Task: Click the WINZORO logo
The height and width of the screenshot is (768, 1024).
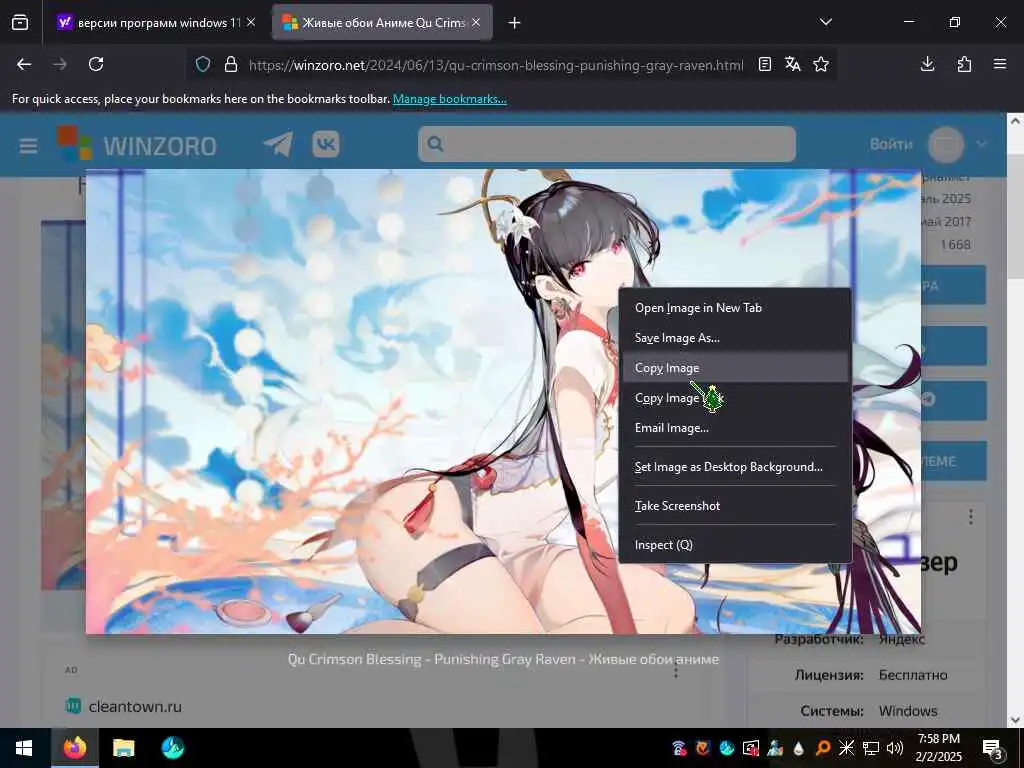Action: click(x=137, y=144)
